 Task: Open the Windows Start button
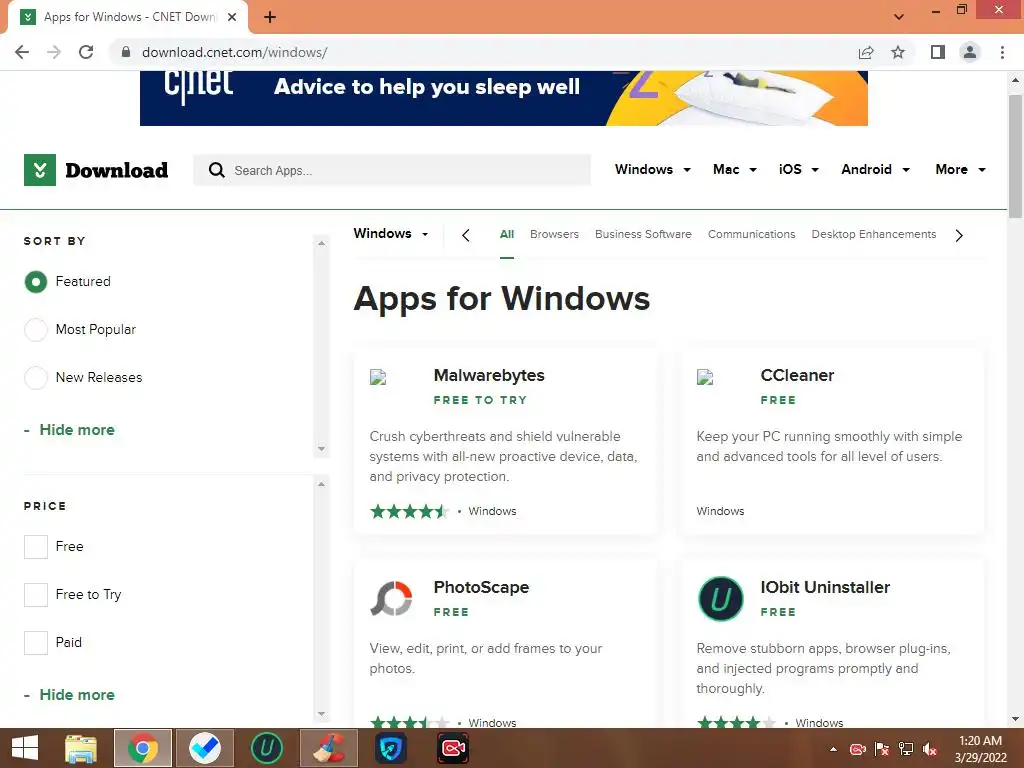pyautogui.click(x=25, y=748)
